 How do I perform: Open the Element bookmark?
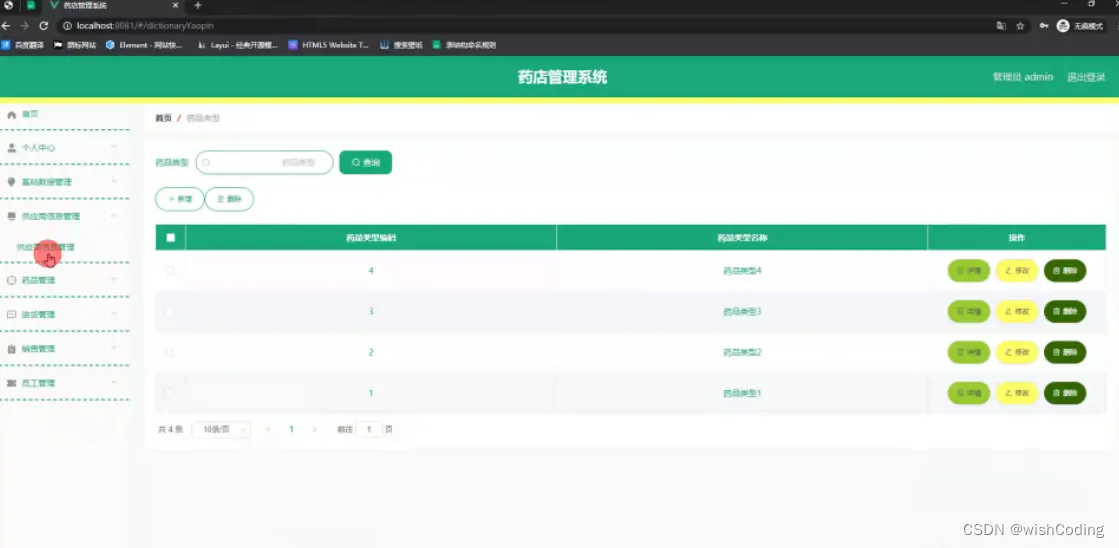tap(144, 45)
